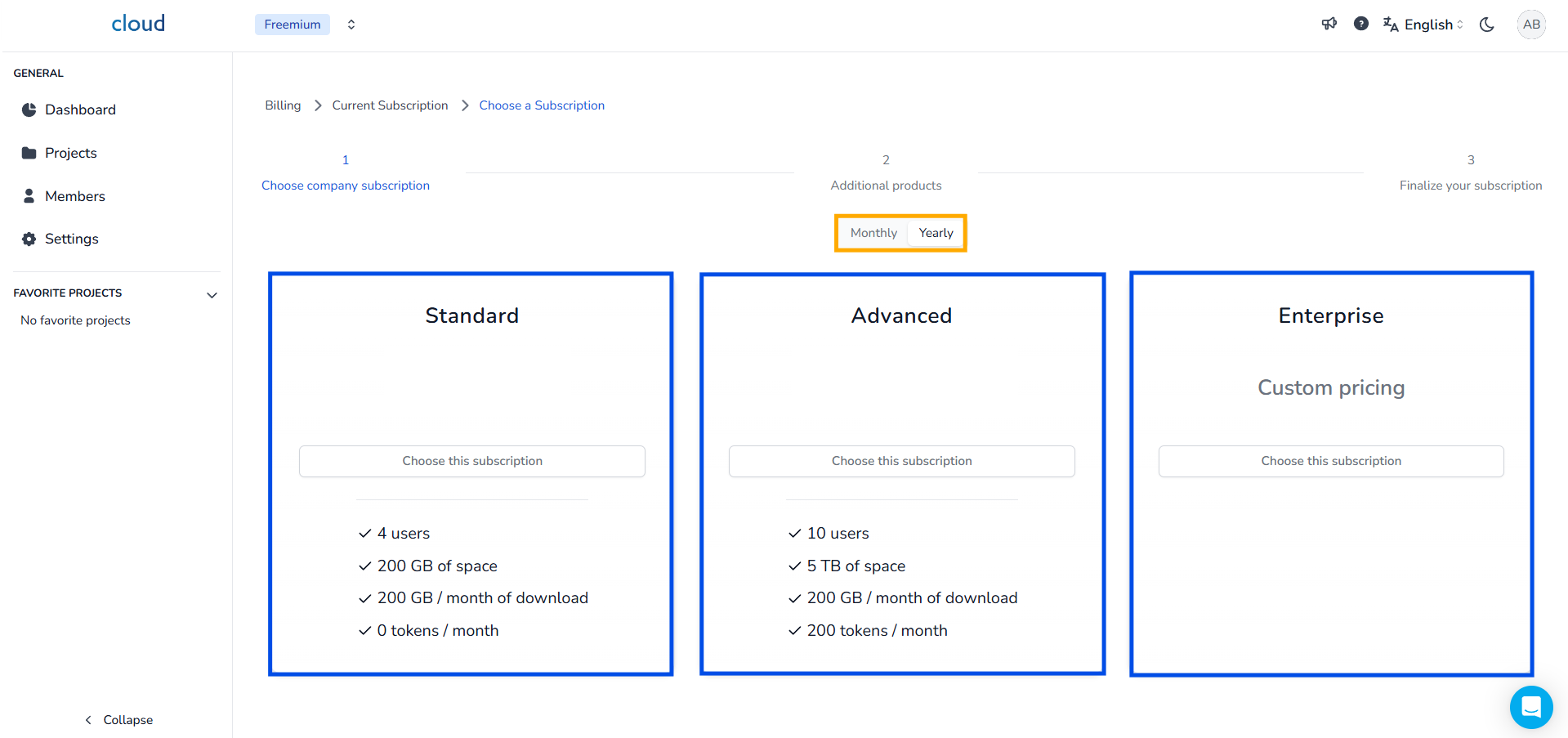Choose the Enterprise subscription plan
This screenshot has width=1568, height=738.
tap(1330, 461)
